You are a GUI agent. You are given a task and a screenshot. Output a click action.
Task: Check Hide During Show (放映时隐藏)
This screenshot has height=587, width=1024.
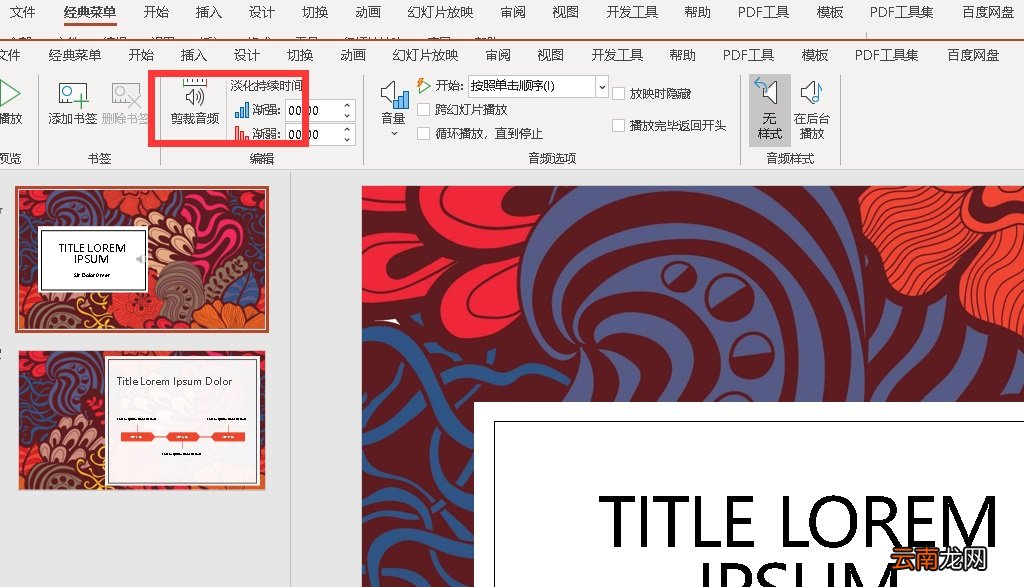click(619, 93)
